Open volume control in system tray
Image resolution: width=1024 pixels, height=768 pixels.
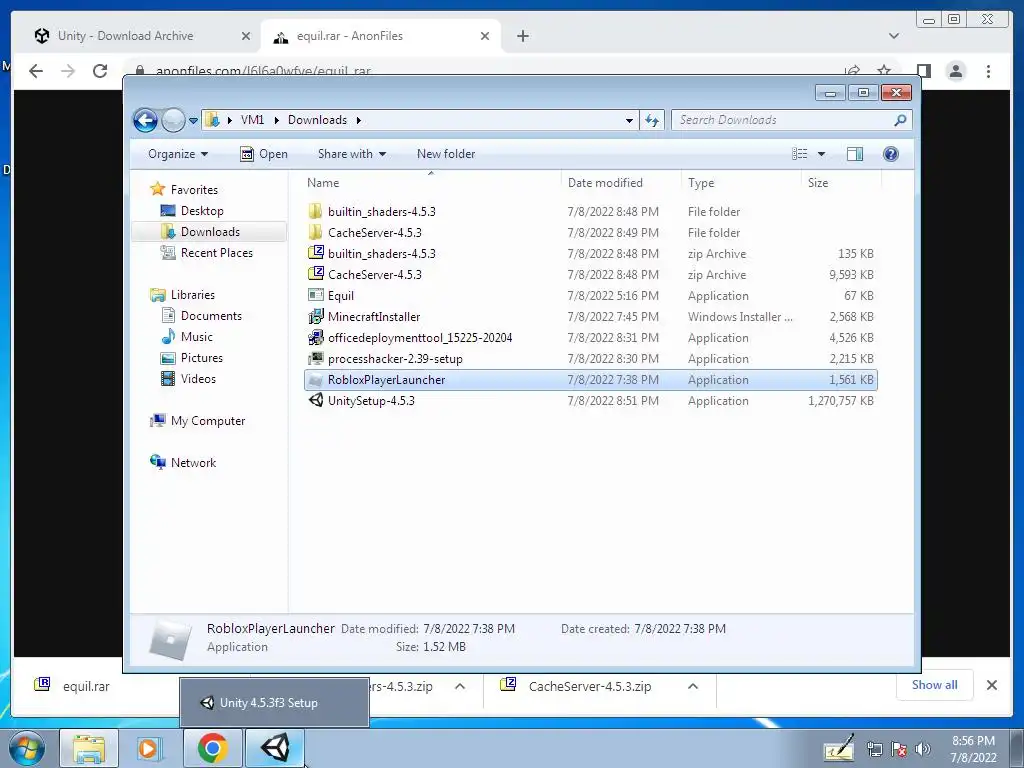click(922, 749)
